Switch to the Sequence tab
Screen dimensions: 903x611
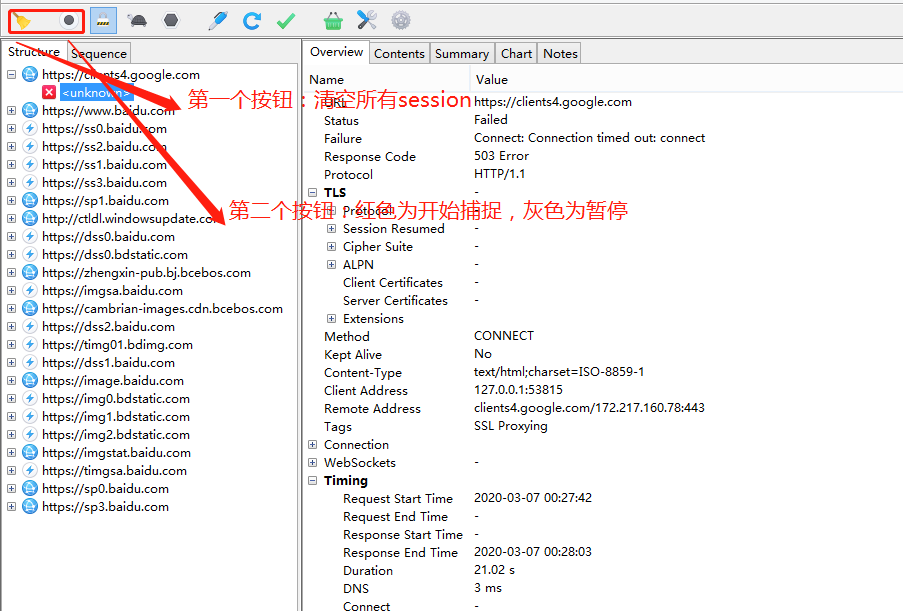coord(99,53)
